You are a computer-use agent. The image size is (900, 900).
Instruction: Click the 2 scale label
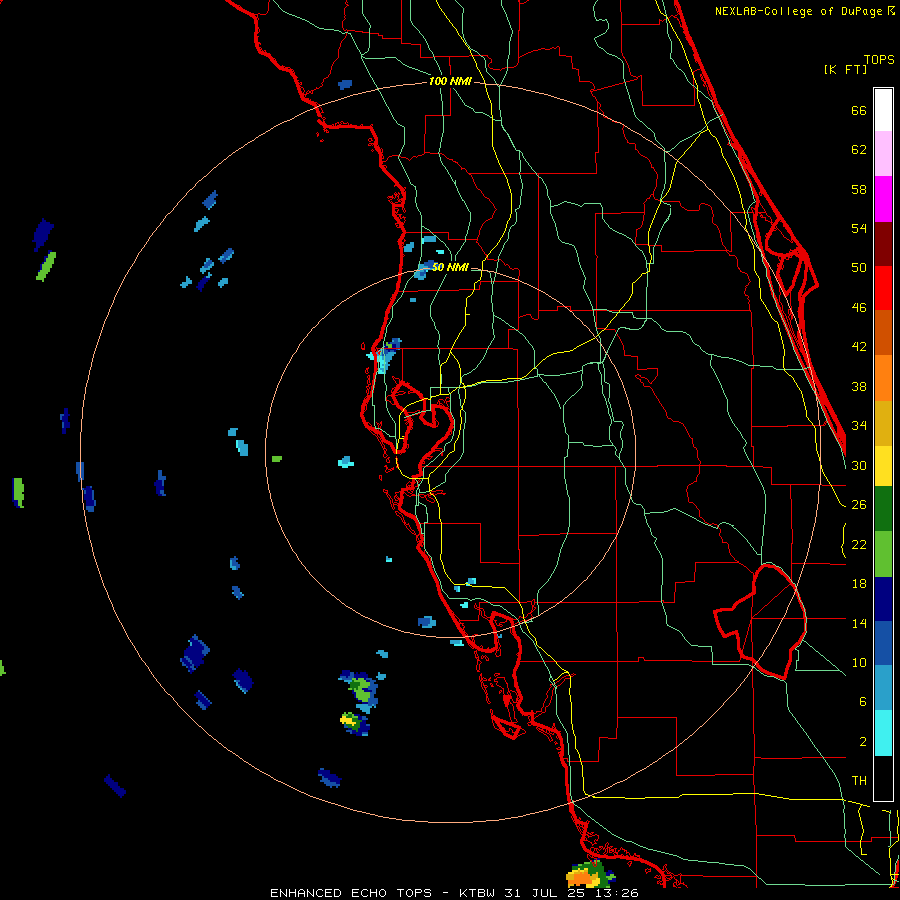(863, 742)
